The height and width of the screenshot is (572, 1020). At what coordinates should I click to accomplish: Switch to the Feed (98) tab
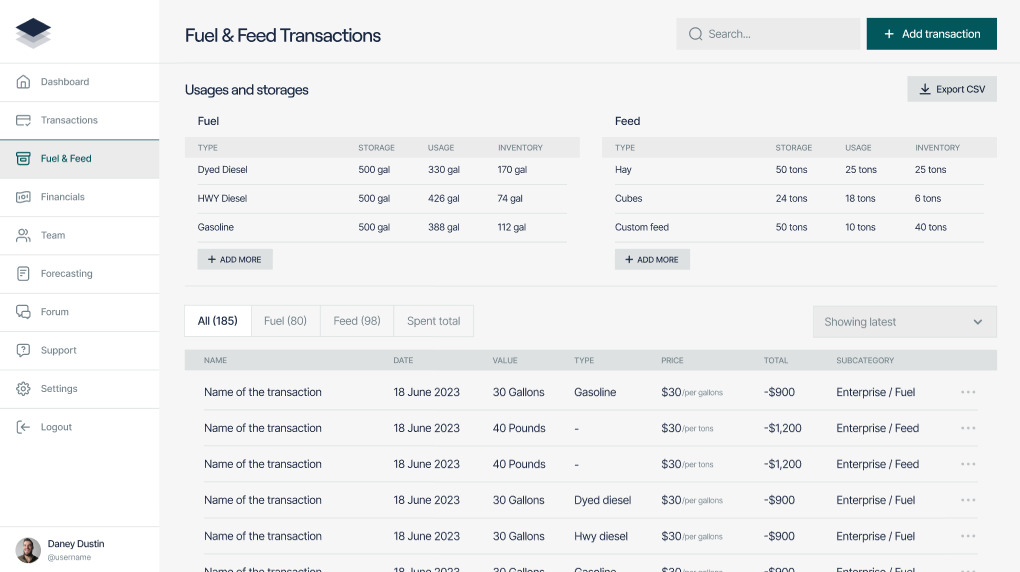pyautogui.click(x=357, y=321)
